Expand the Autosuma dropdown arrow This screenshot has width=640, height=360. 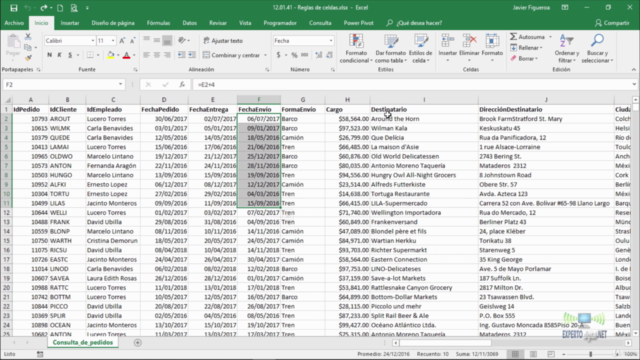click(550, 37)
